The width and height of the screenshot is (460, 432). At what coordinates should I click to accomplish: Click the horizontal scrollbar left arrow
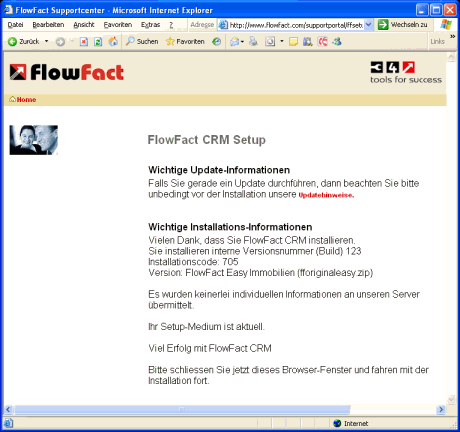click(8, 409)
